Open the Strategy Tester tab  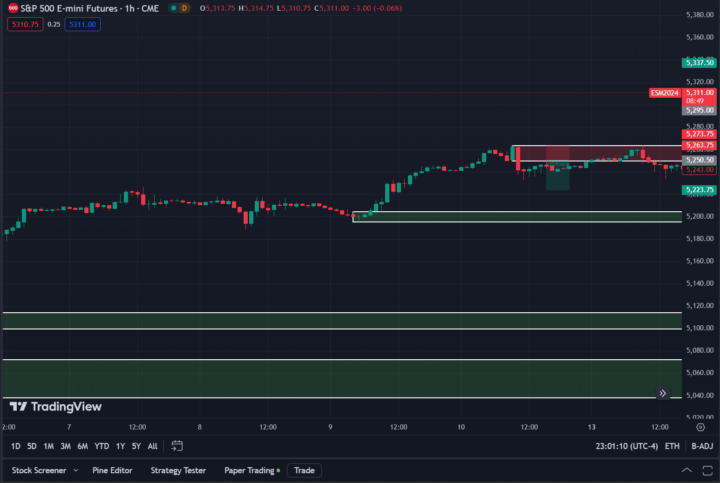click(x=178, y=470)
